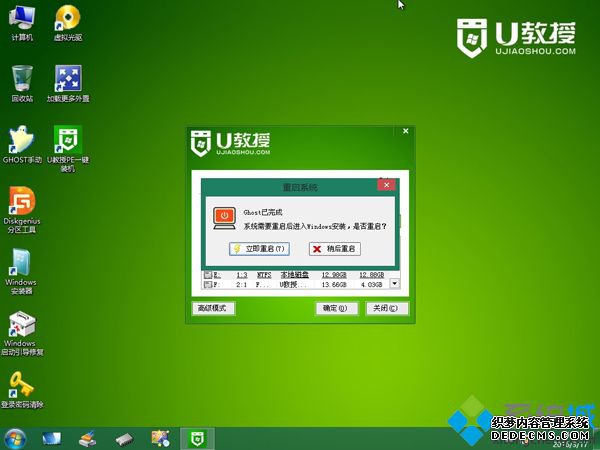
Task: Close the 重启系统 dialog
Action: coord(386,185)
